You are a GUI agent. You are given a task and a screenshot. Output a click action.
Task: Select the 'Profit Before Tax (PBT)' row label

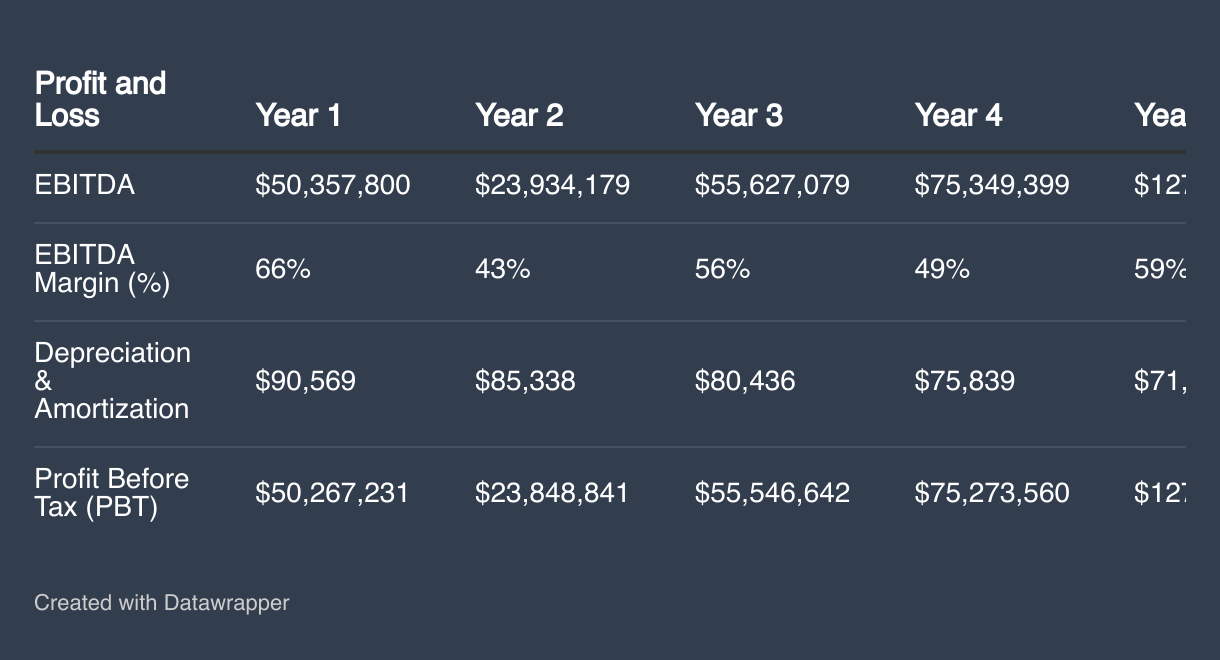[111, 493]
